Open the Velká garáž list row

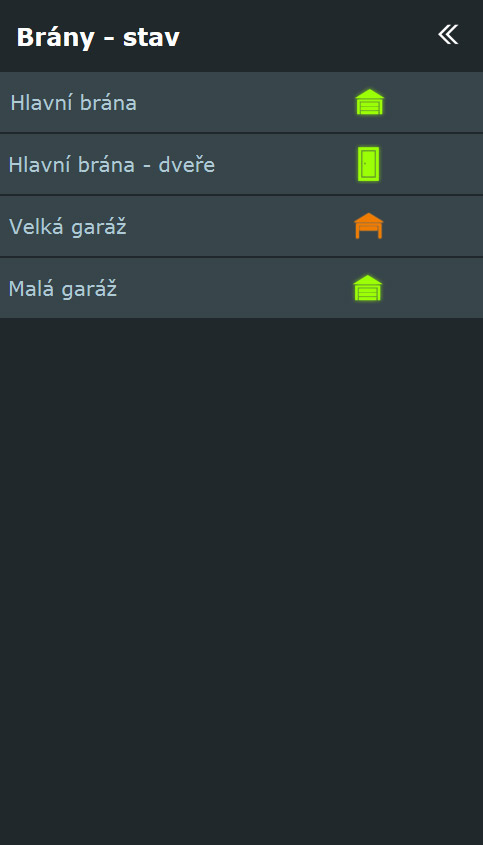[x=242, y=226]
